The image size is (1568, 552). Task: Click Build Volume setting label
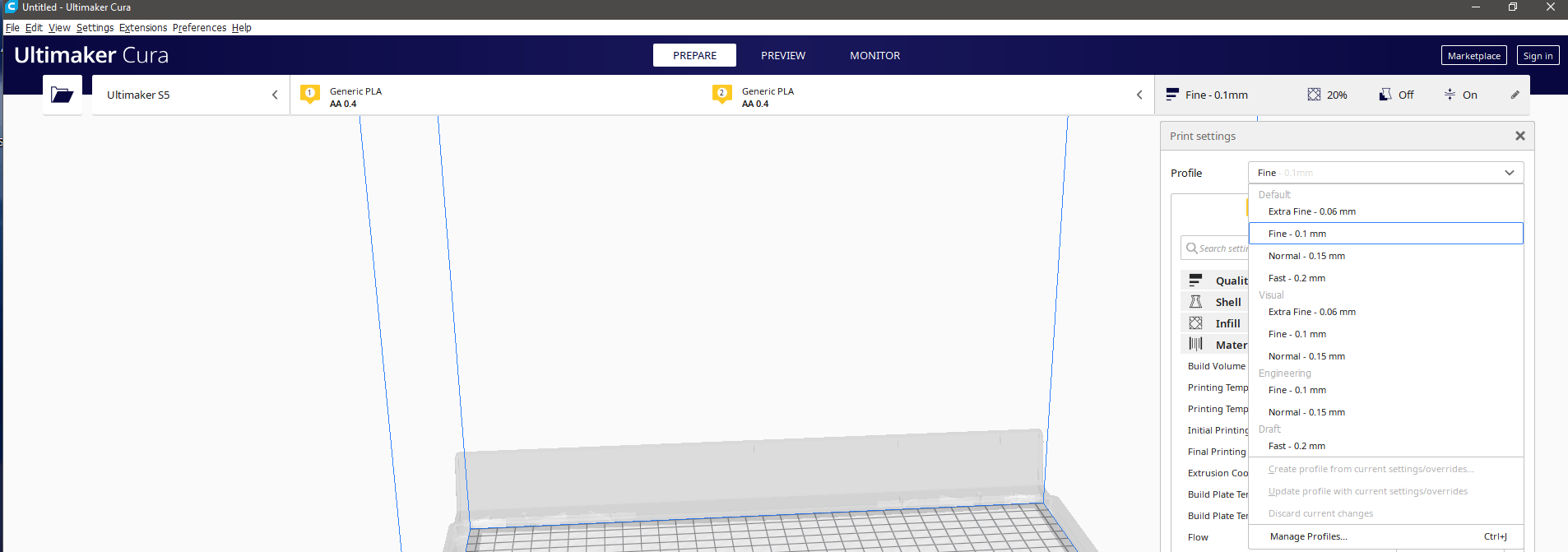click(x=1216, y=366)
